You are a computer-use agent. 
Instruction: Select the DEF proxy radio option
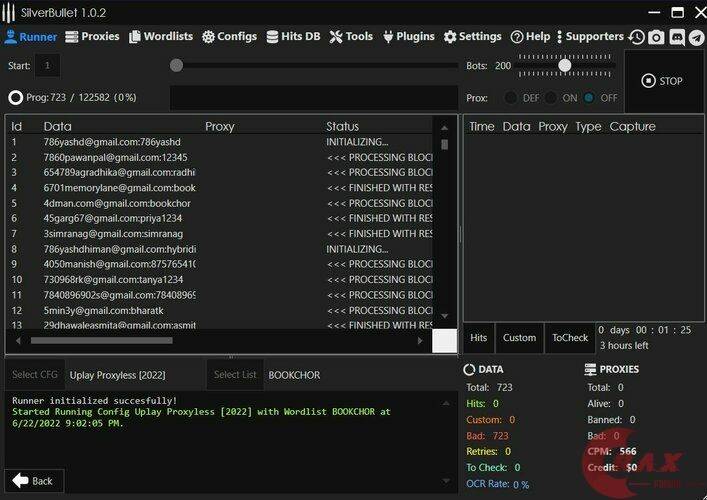511,97
